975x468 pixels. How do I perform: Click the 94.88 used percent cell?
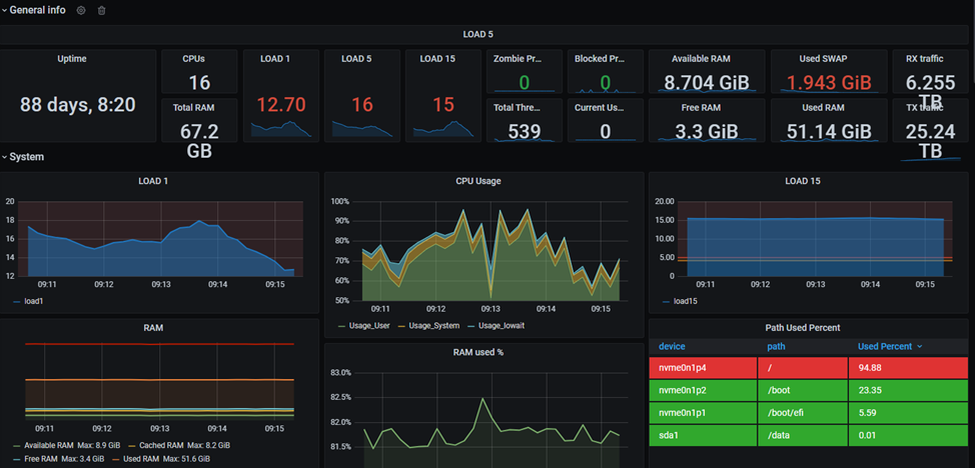click(x=908, y=368)
